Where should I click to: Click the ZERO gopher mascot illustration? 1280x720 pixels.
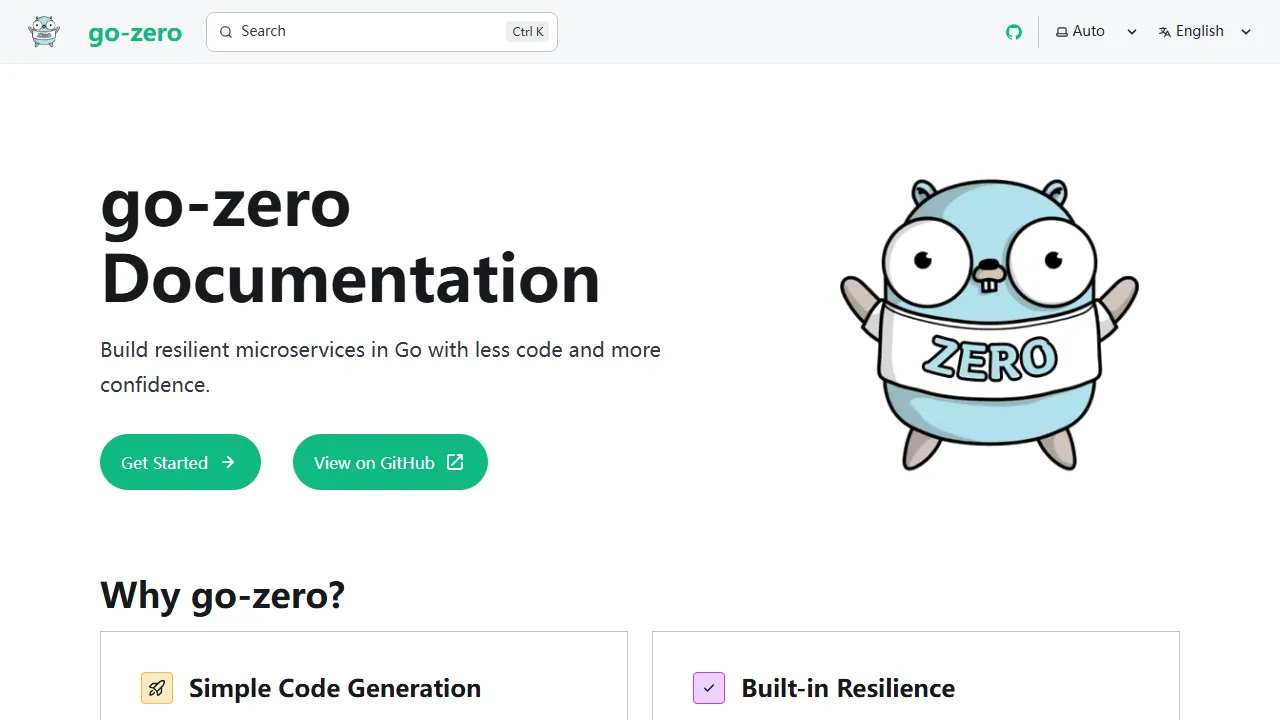988,320
